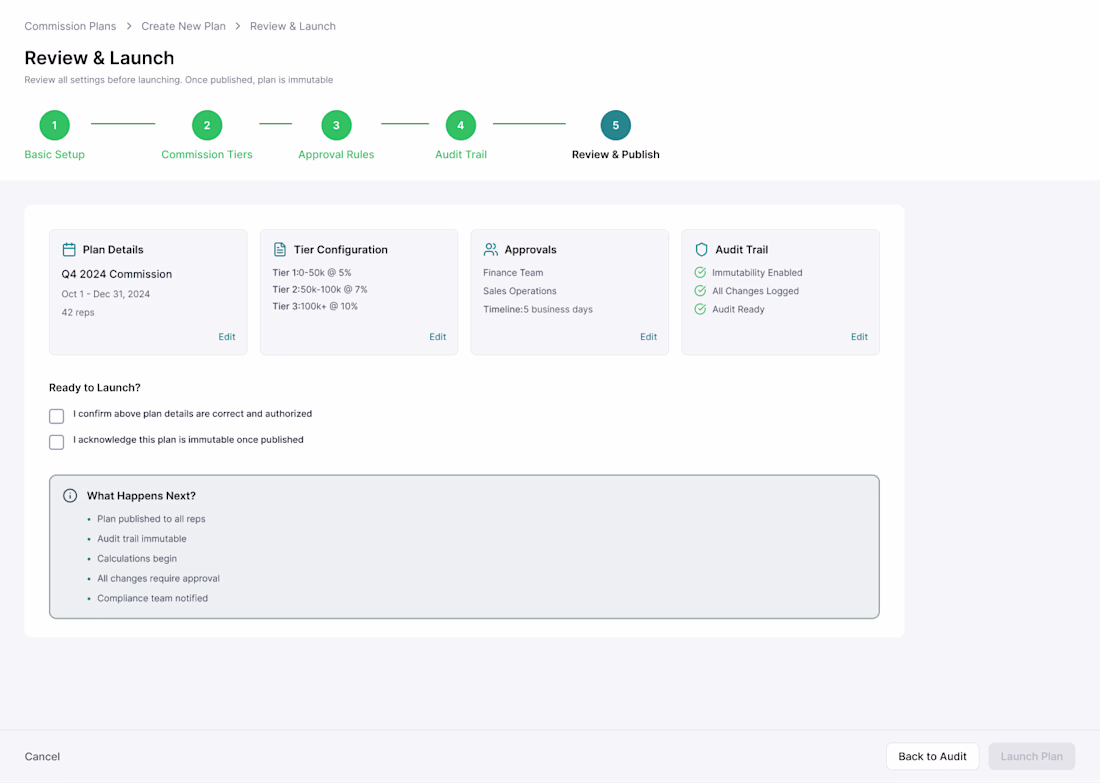Click the document icon beside Tier Configuration

coord(280,249)
